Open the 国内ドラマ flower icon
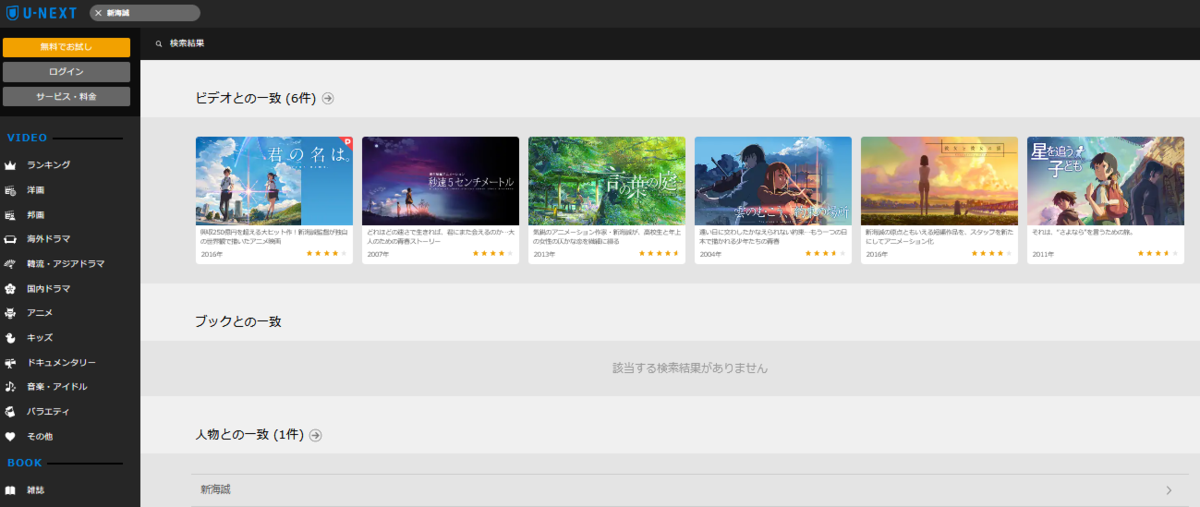Screen dimensions: 1200x507 pyautogui.click(x=10, y=289)
